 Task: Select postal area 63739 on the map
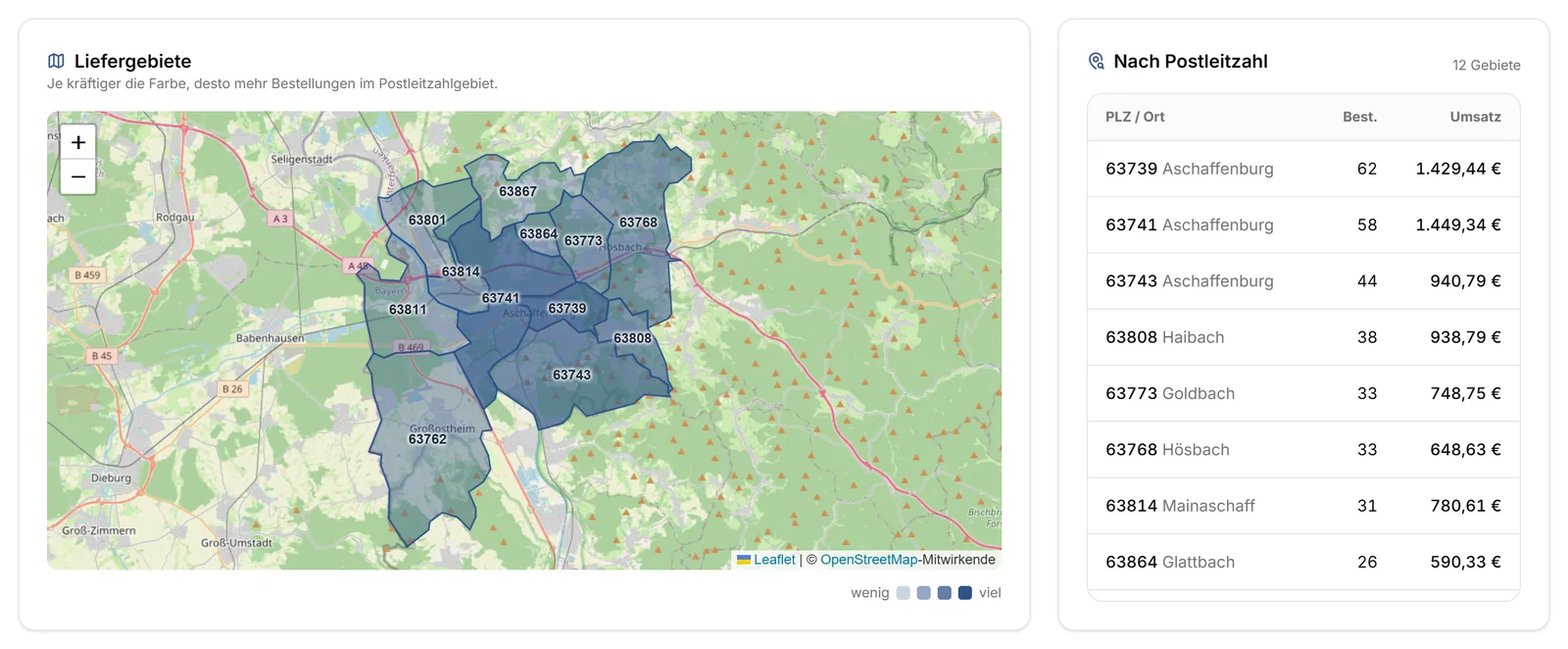(x=566, y=308)
